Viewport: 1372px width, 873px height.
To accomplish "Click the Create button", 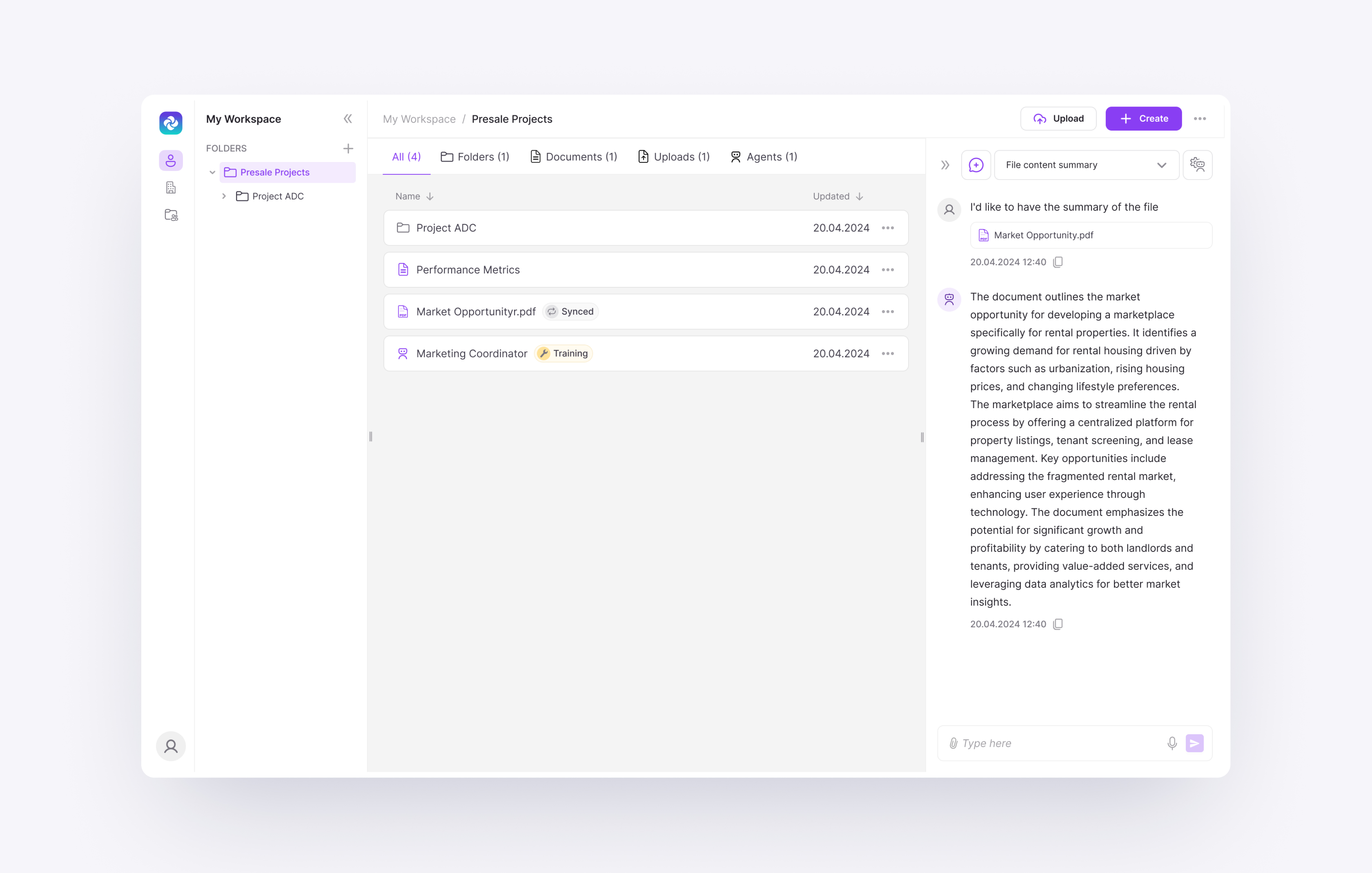I will click(x=1143, y=118).
